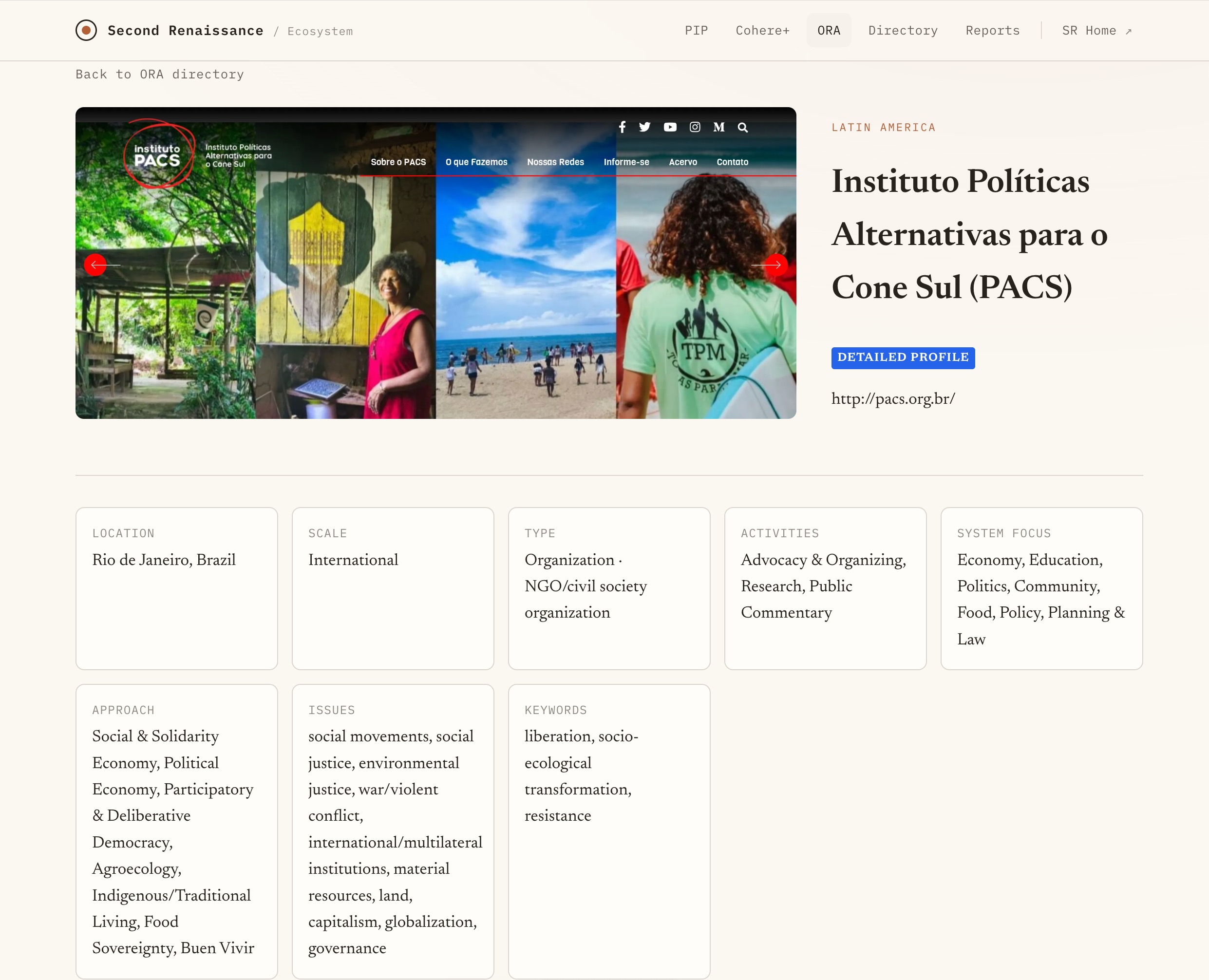Click the Second Renaissance circular logo icon
1209x980 pixels.
[86, 31]
